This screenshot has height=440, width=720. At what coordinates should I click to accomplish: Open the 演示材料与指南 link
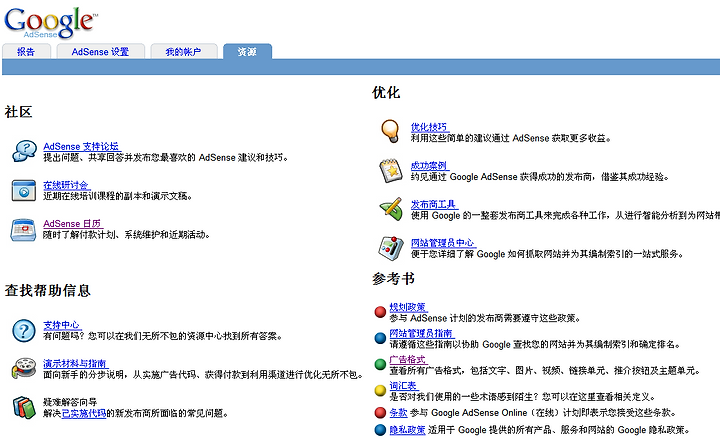coord(75,364)
